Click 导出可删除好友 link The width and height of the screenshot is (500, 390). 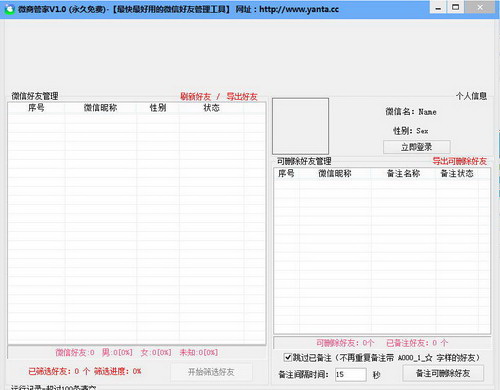pos(460,161)
